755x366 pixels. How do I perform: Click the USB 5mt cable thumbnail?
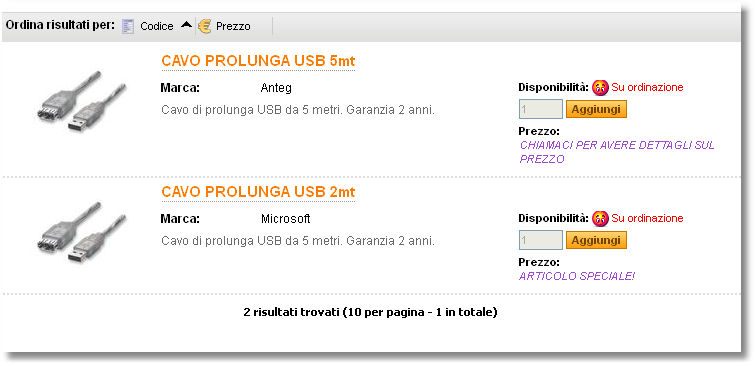tap(81, 102)
